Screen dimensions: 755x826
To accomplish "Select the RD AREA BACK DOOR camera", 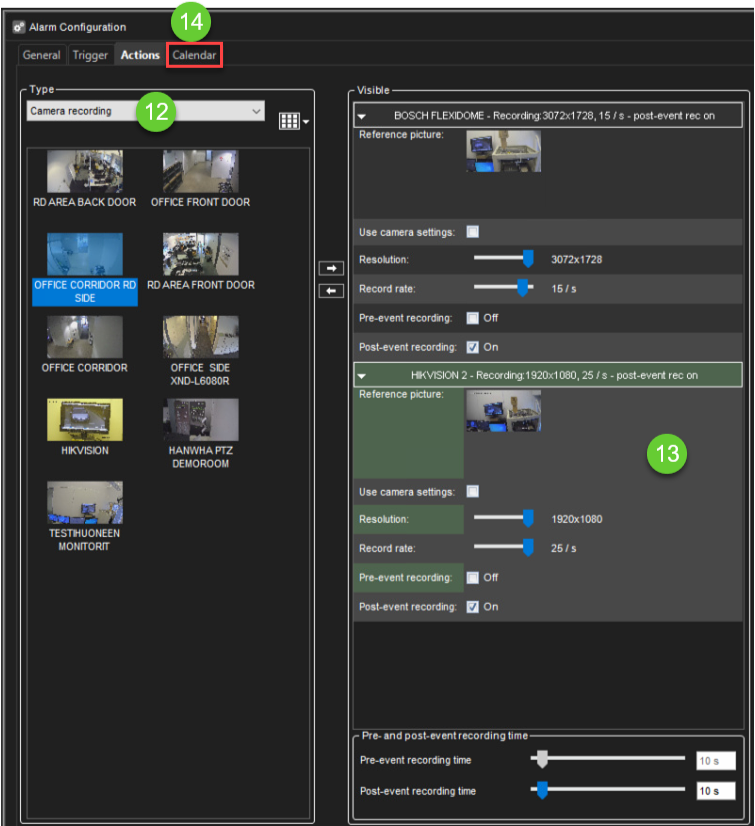I will 84,172.
